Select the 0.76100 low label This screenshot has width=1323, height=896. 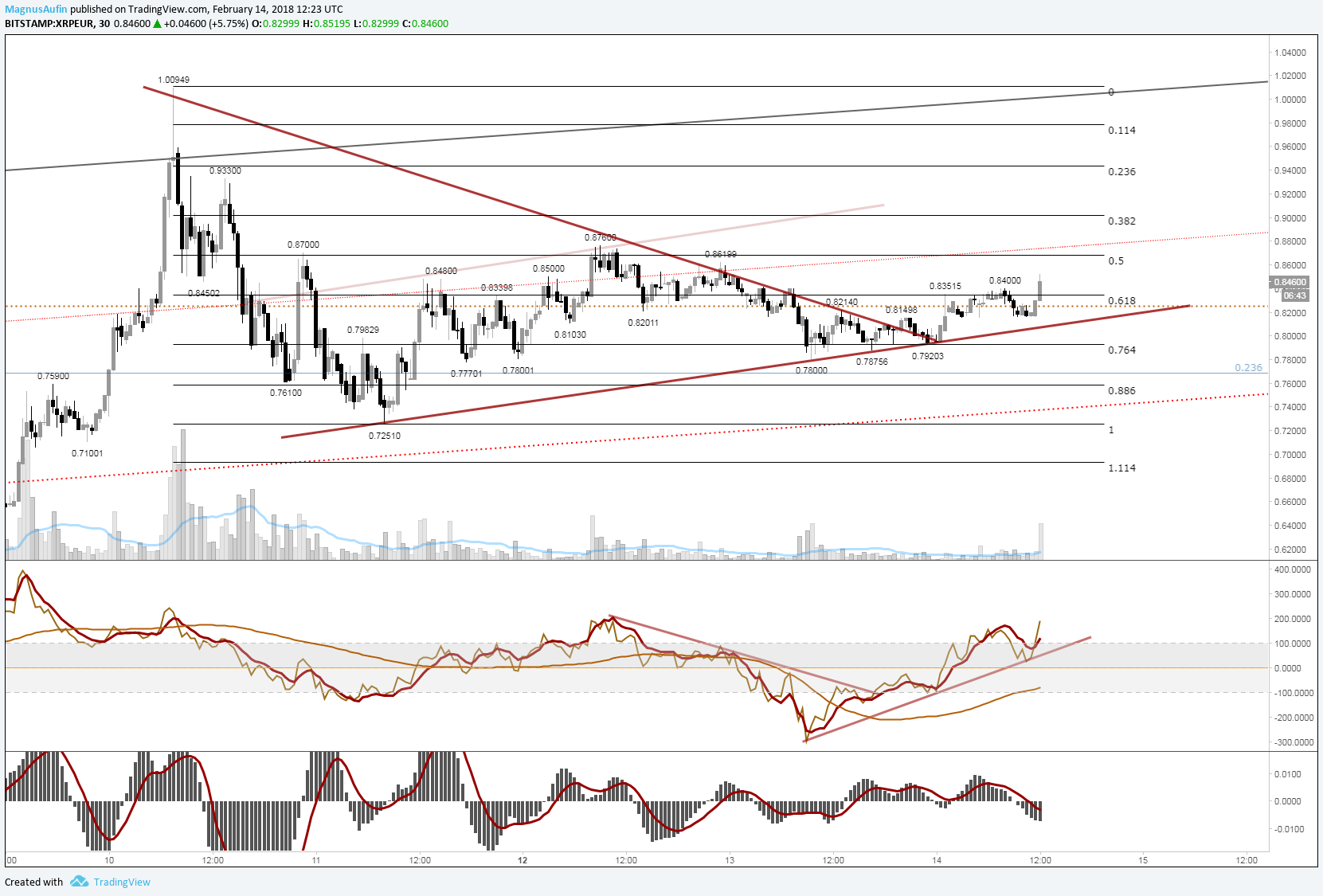coord(286,393)
